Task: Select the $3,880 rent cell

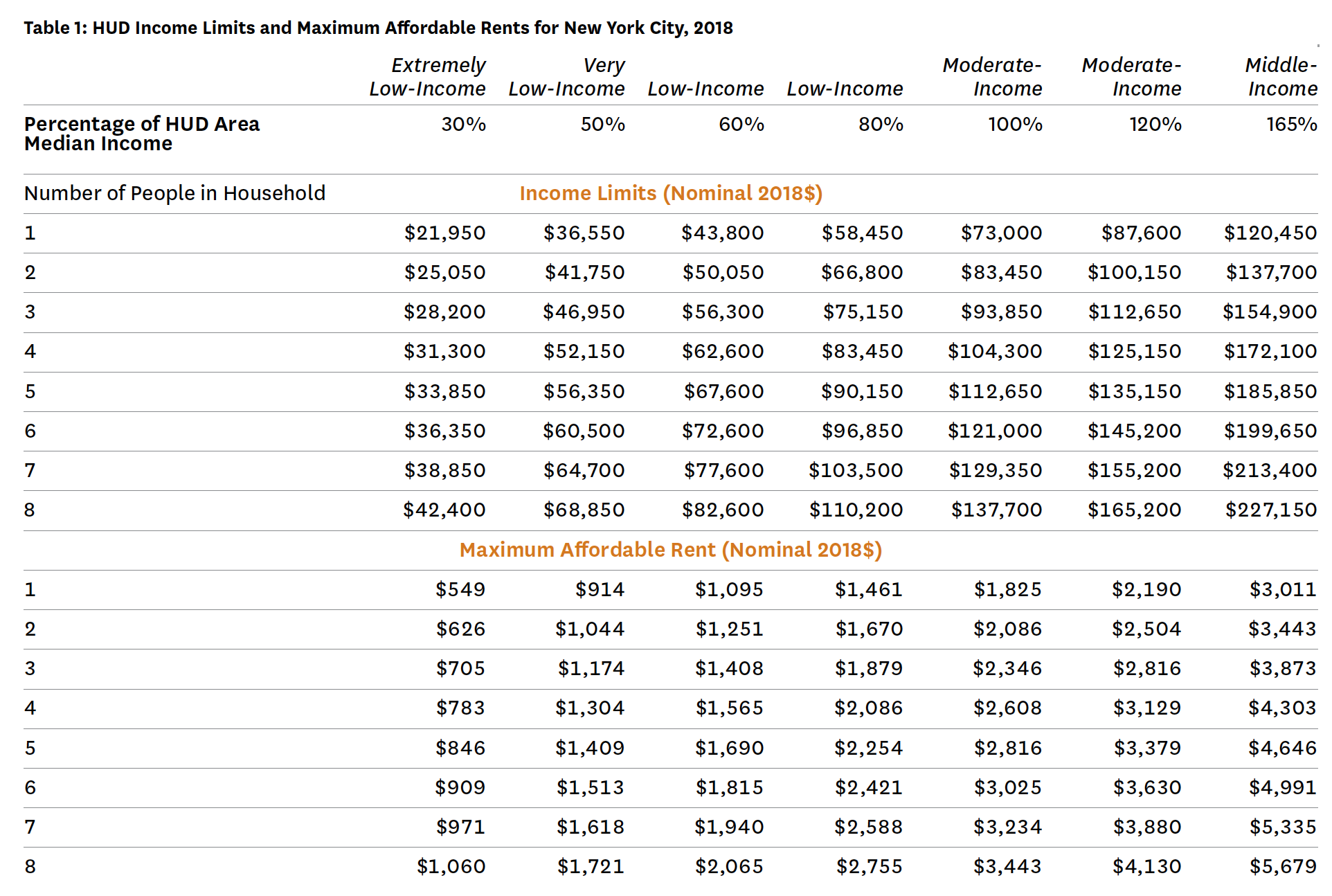Action: [1146, 827]
